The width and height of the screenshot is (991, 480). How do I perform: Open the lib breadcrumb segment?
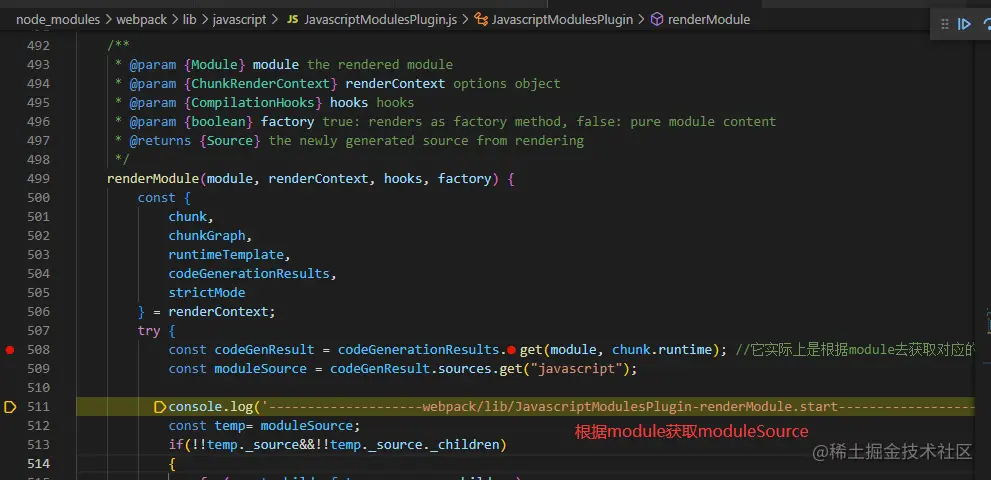coord(190,20)
